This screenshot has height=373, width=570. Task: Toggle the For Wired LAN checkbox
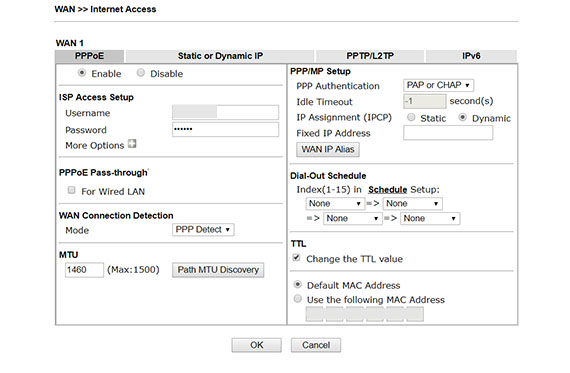pos(72,190)
